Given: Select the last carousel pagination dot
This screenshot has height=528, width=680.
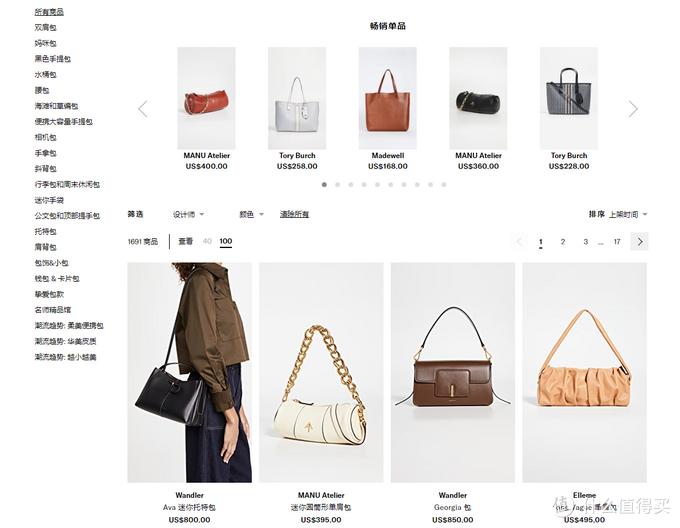Looking at the screenshot, I should coord(444,185).
